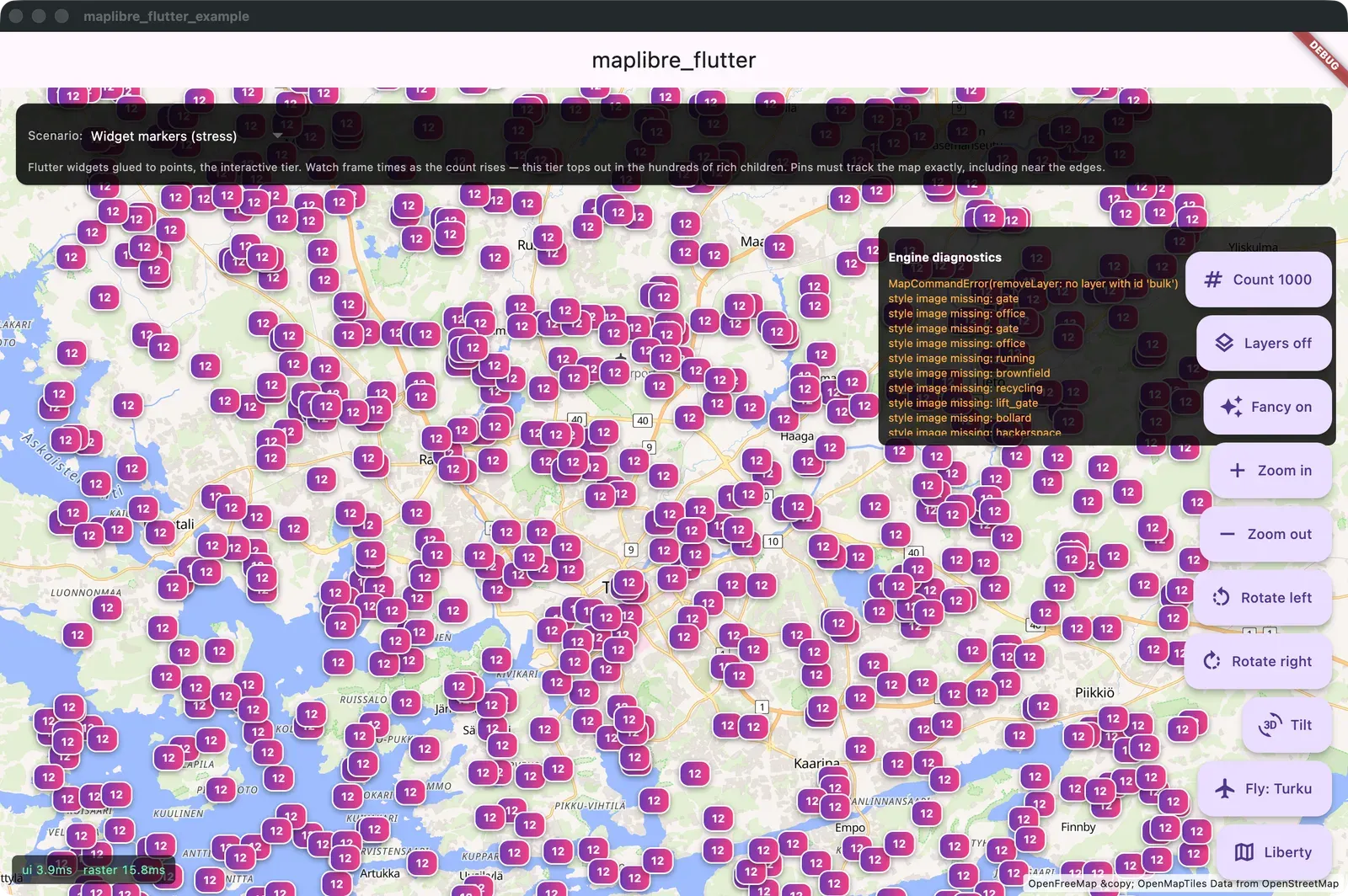Click the Fly: Turku label

click(1278, 789)
